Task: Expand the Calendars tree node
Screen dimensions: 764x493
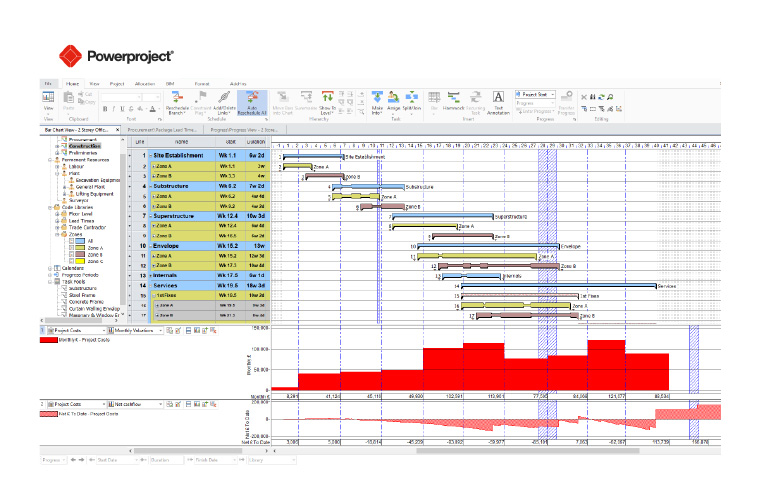Action: (x=50, y=268)
